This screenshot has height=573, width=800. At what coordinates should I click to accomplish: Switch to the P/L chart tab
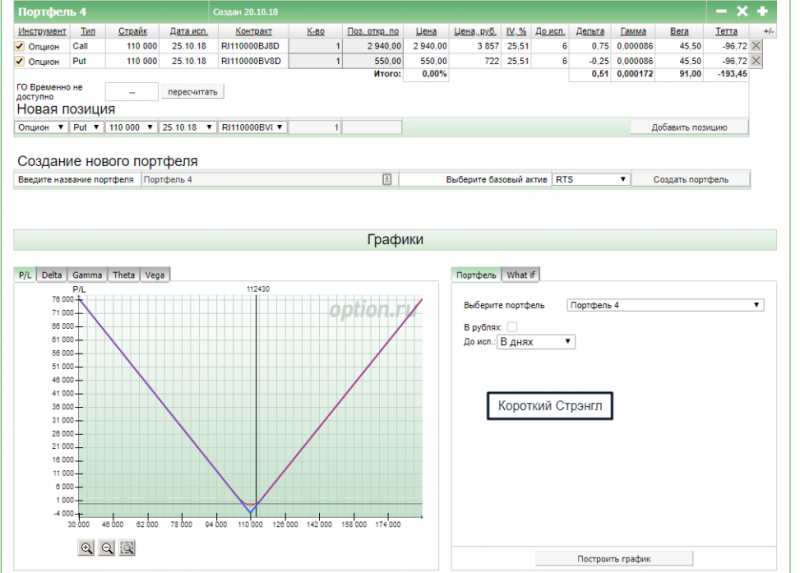[x=25, y=275]
